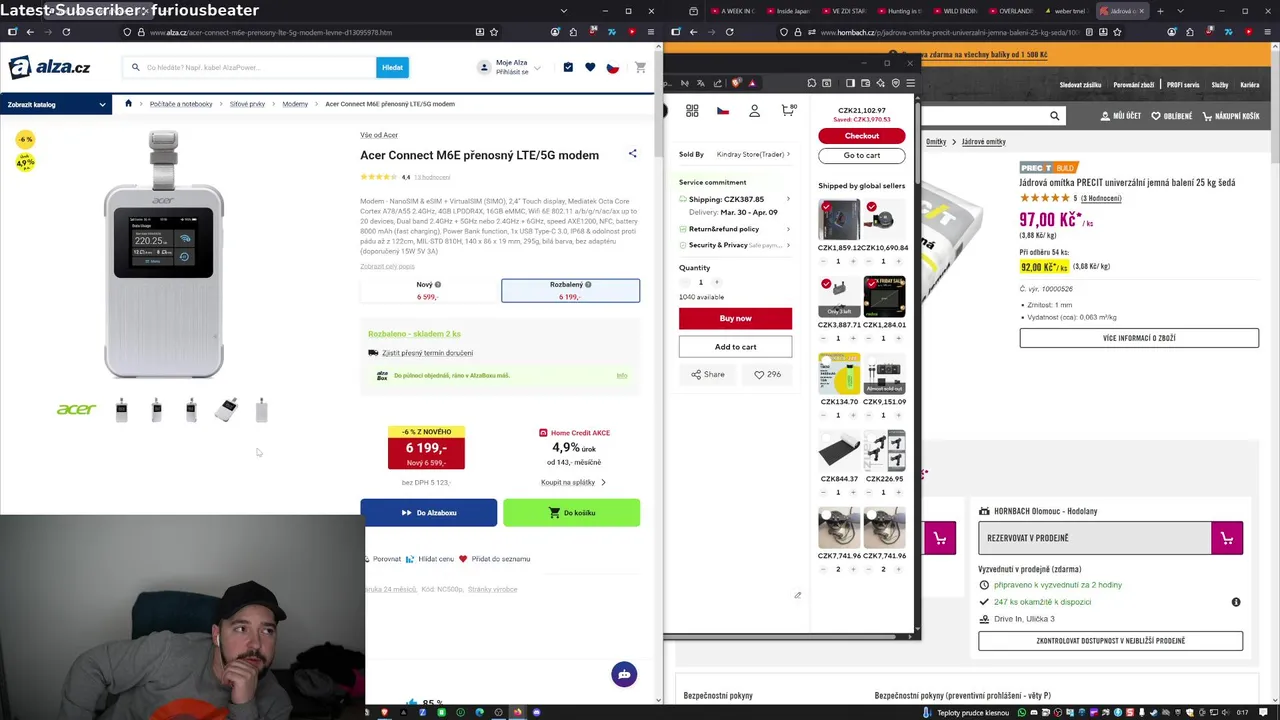The width and height of the screenshot is (1280, 720).
Task: Open Služby in Hornbach top menu
Action: coord(1219,85)
